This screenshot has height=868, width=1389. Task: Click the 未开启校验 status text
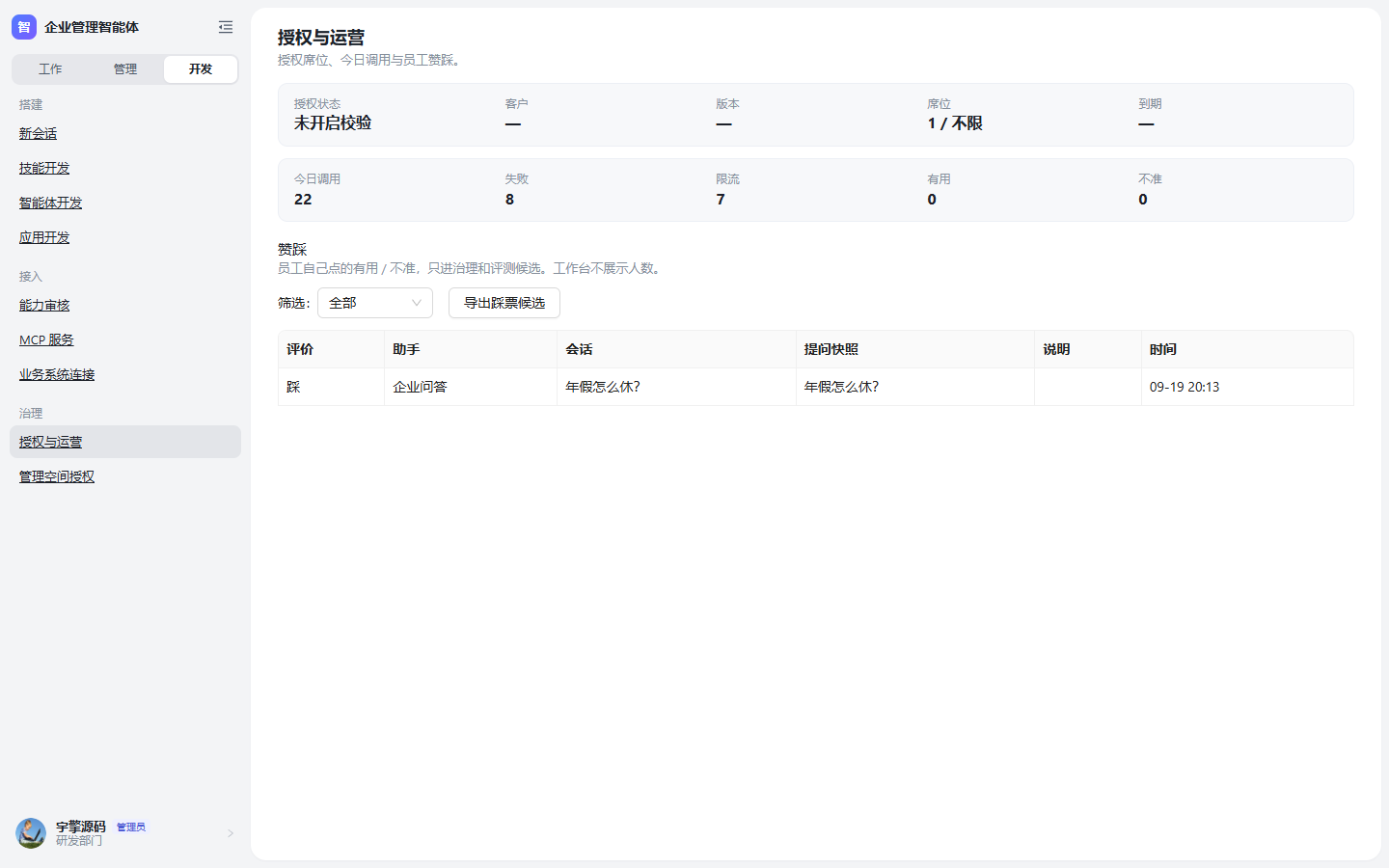coord(333,123)
